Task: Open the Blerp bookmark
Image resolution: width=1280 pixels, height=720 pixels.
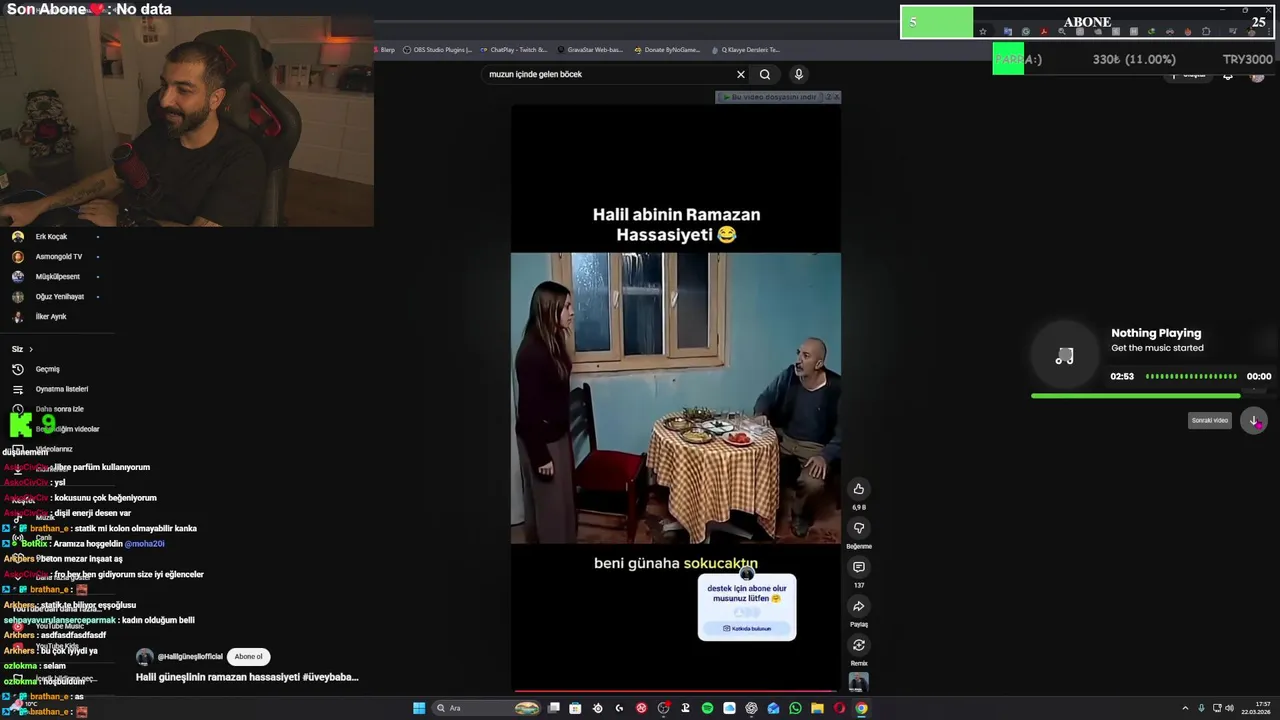Action: tap(384, 49)
